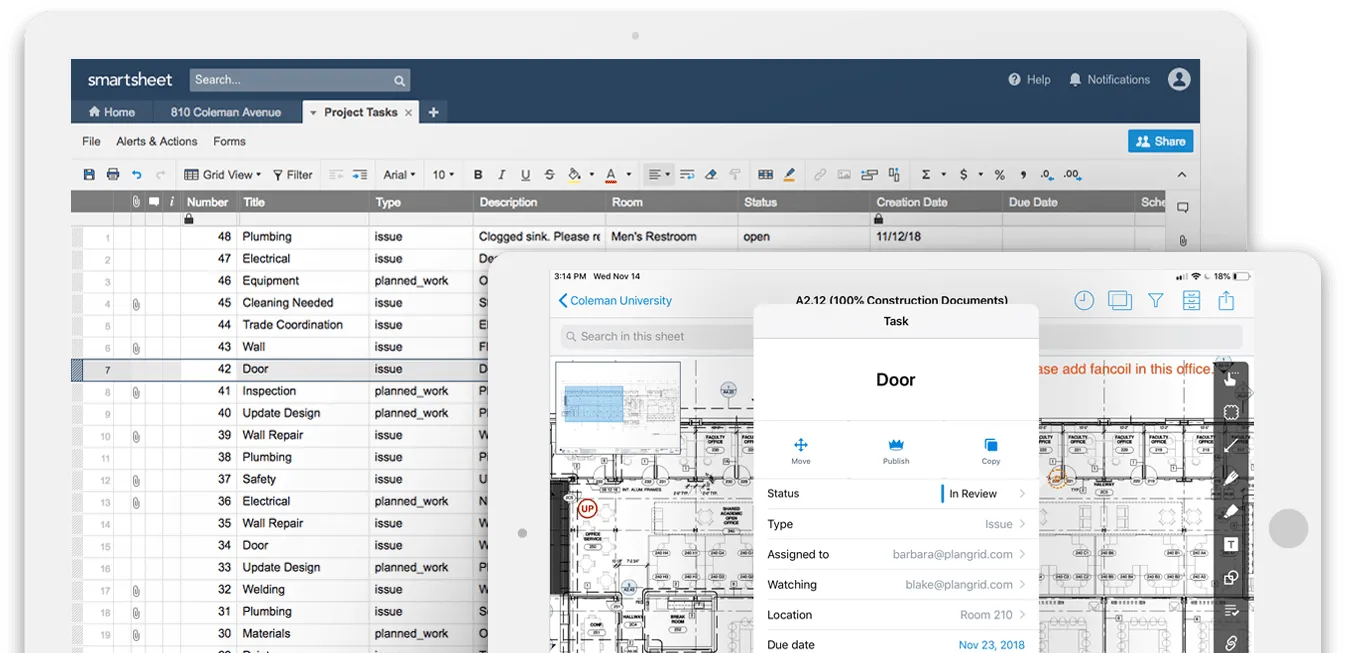The height and width of the screenshot is (653, 1346).
Task: Open sheet history clock icon in PlanGrid
Action: tap(1084, 300)
